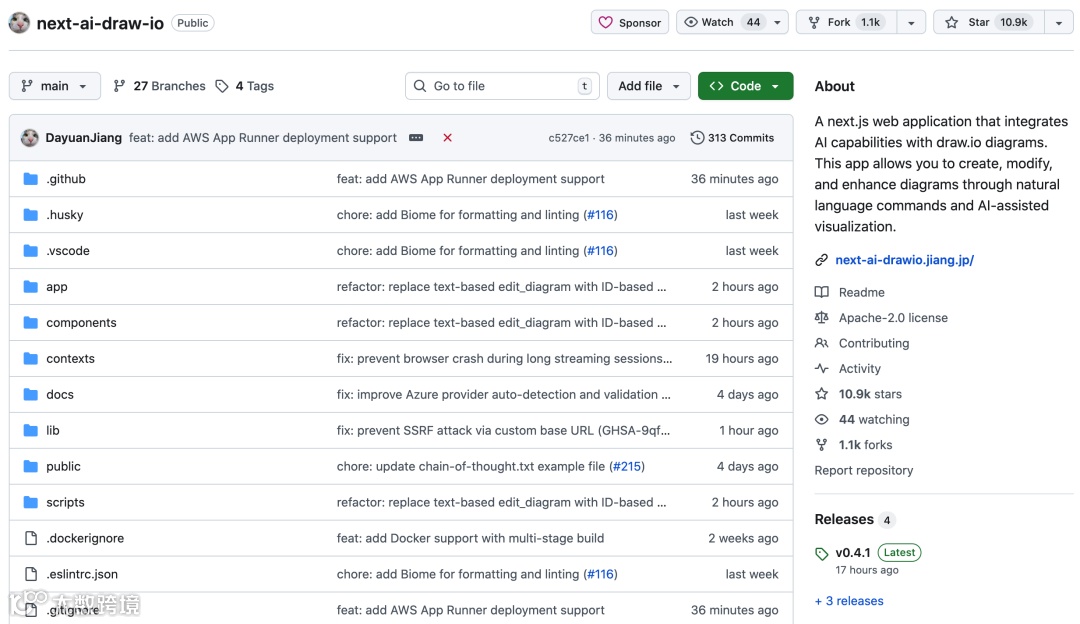1080x624 pixels.
Task: Open the star lists dropdown arrow
Action: tap(1058, 22)
